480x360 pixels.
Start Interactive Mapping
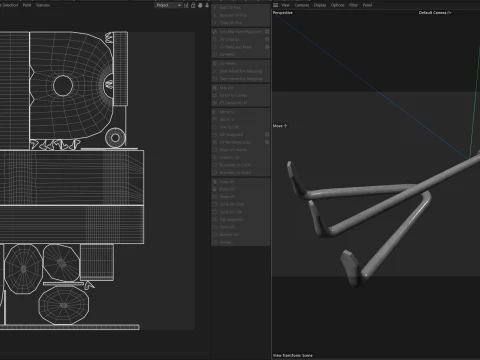(240, 71)
